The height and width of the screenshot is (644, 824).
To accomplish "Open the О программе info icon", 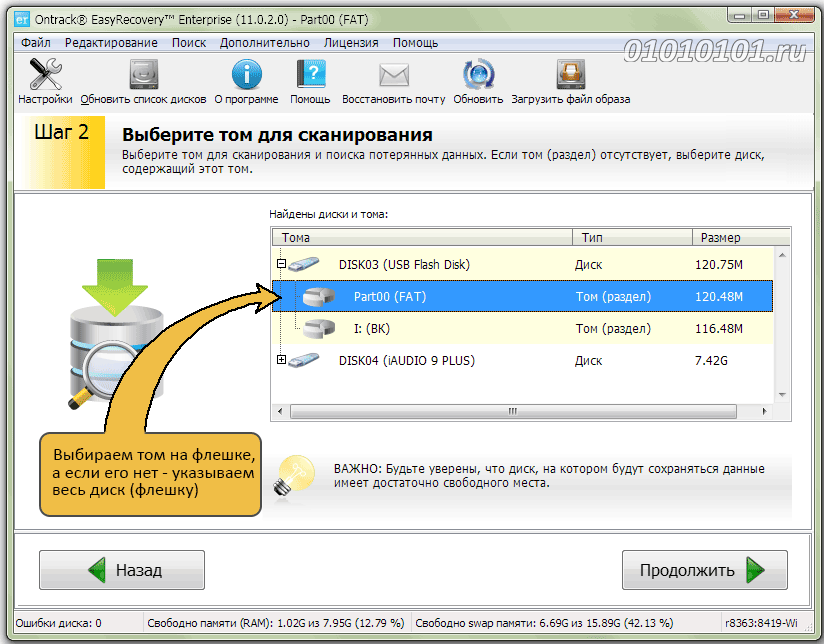I will tap(246, 74).
